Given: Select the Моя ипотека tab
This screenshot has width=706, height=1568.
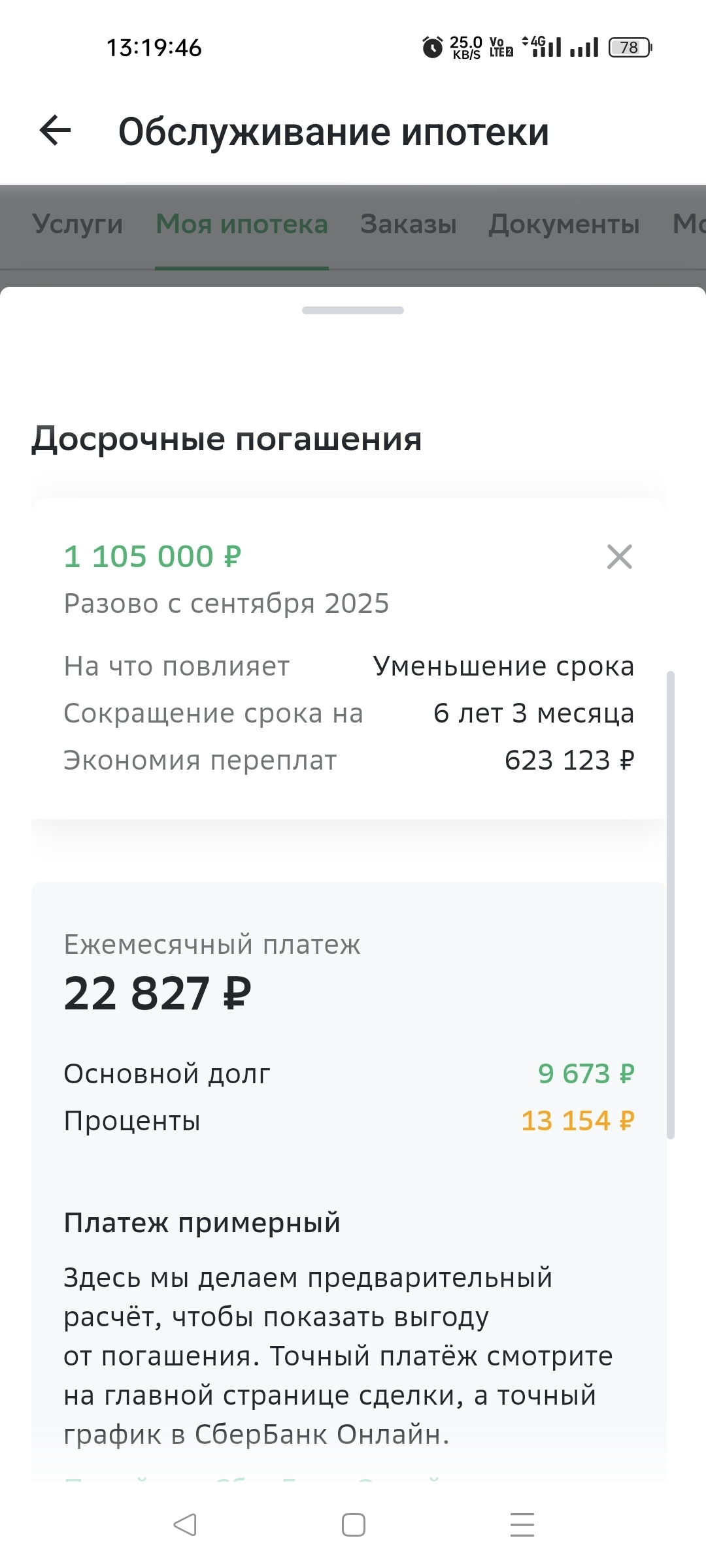Looking at the screenshot, I should coord(242,224).
